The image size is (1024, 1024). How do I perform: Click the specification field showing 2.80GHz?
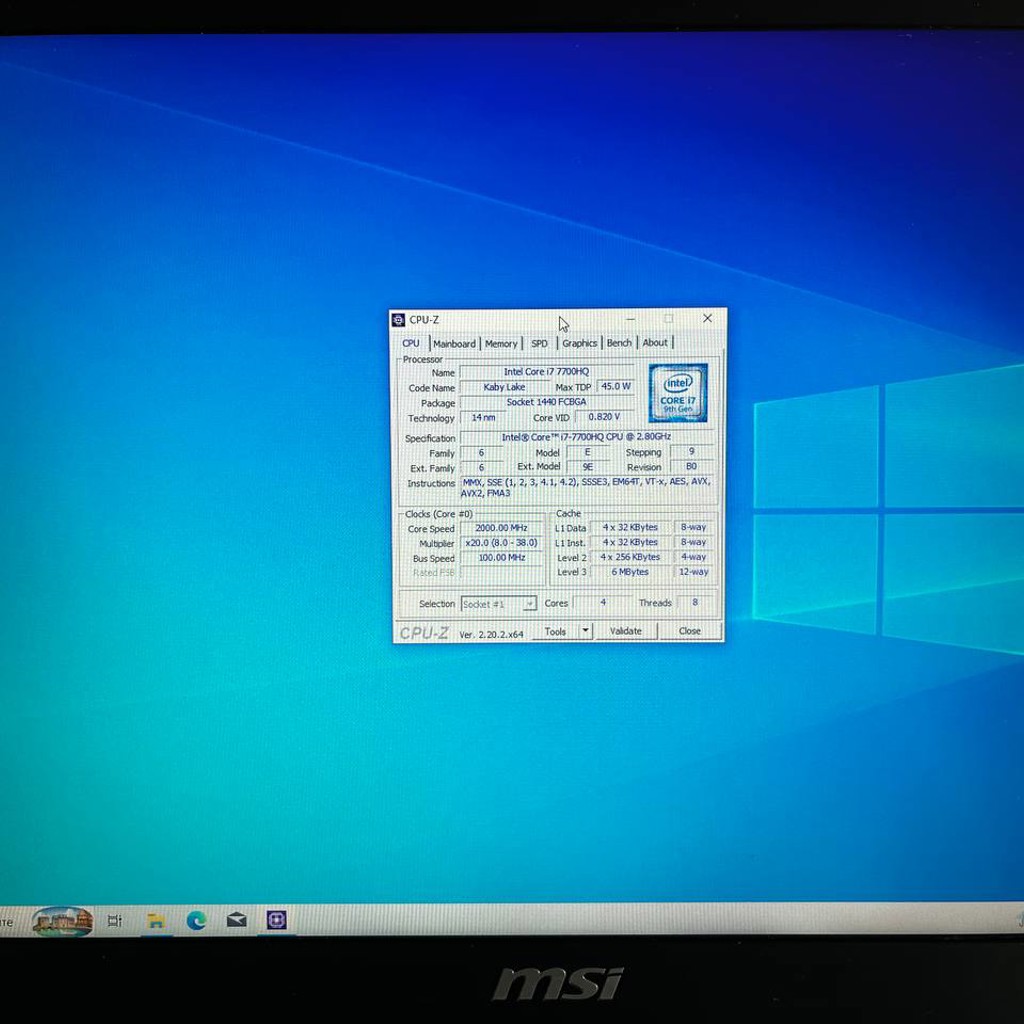586,437
